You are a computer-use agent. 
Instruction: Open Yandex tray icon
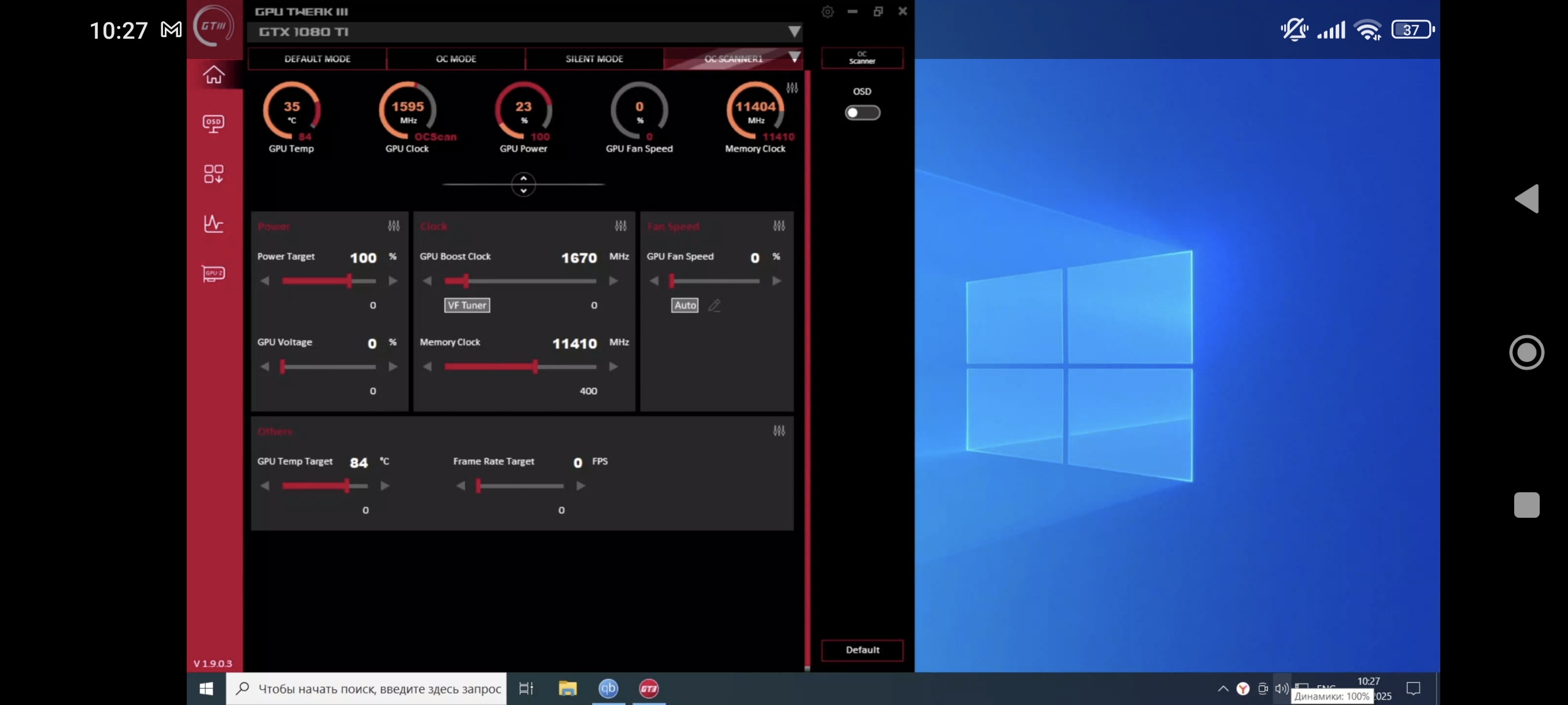1243,689
